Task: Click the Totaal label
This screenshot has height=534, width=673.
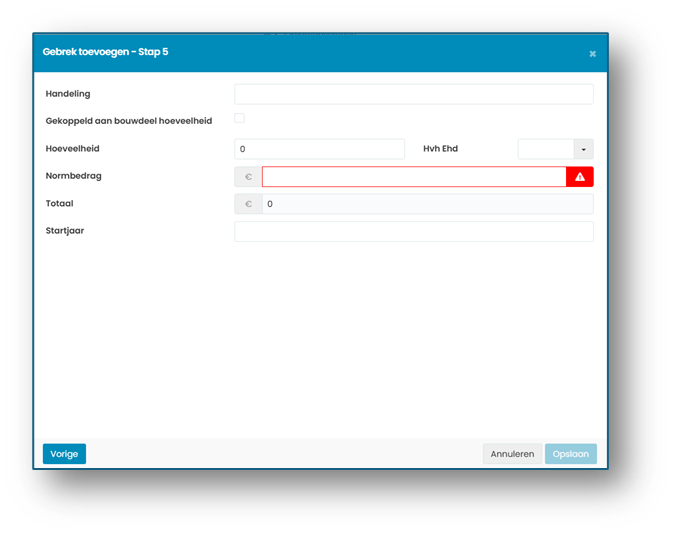Action: (59, 203)
